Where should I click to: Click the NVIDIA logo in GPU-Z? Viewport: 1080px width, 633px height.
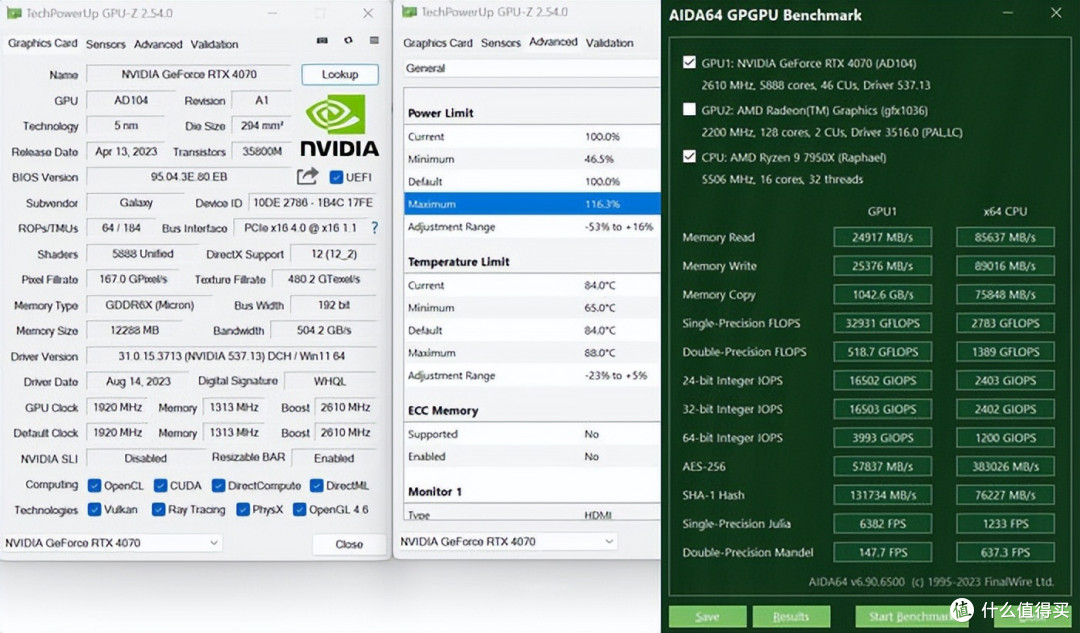(339, 126)
